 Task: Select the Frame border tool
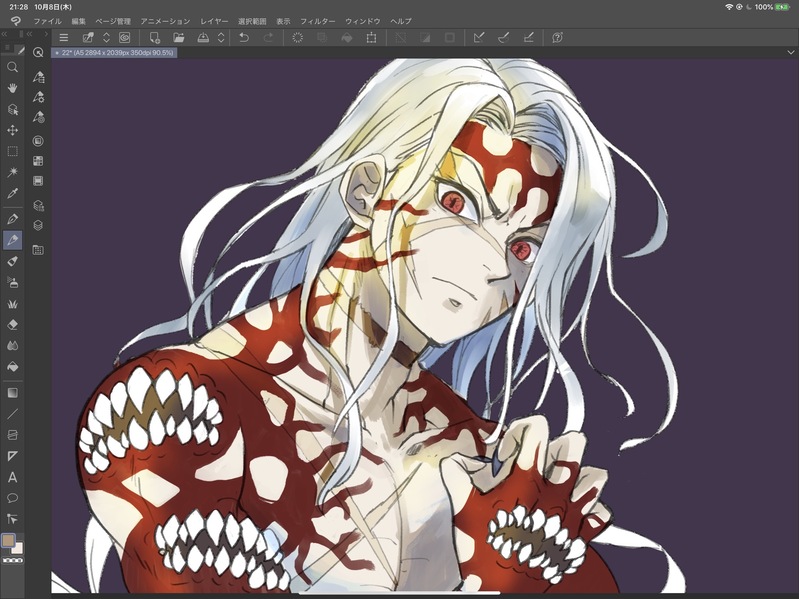(x=13, y=435)
